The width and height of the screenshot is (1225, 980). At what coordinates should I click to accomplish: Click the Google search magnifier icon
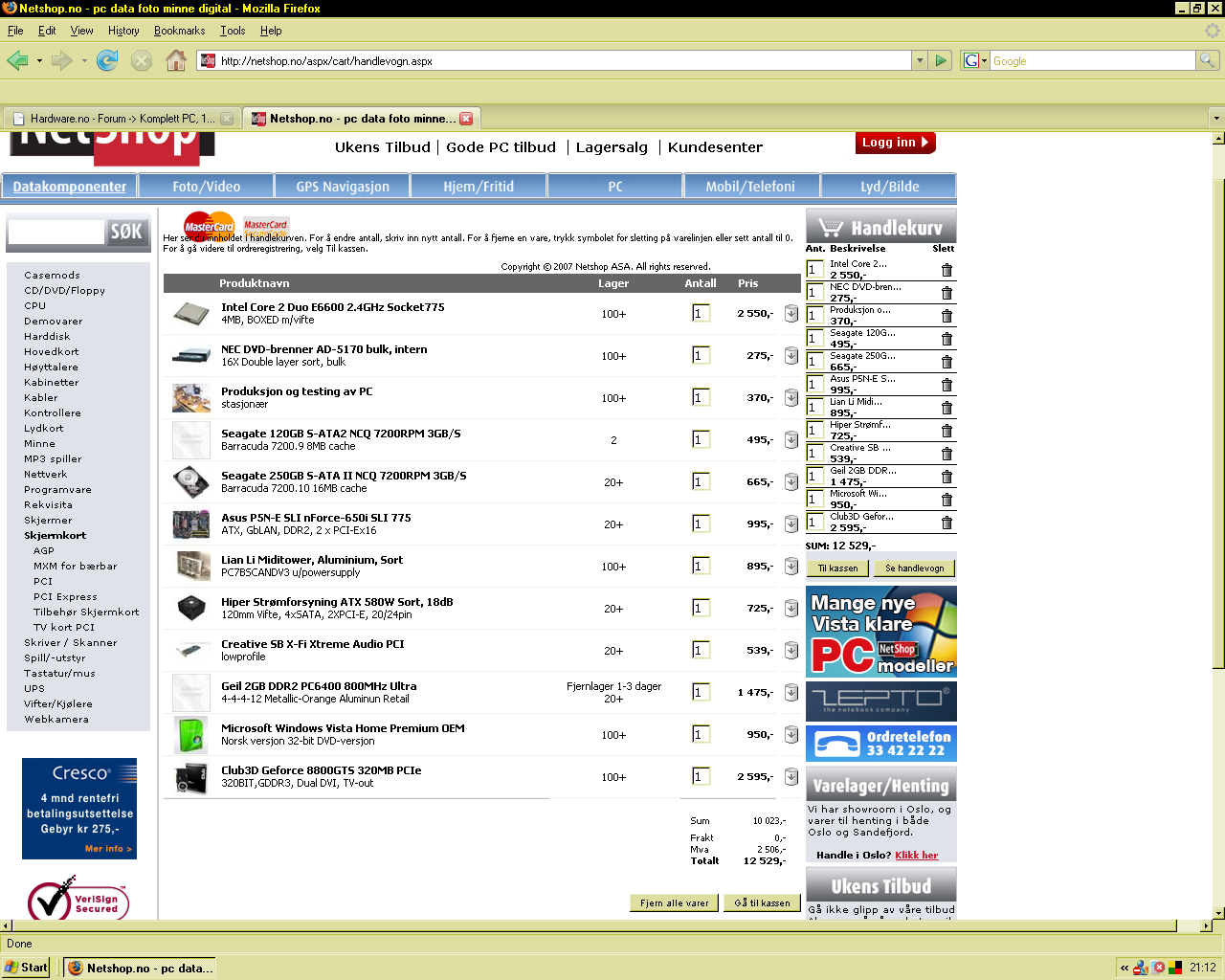point(1208,60)
